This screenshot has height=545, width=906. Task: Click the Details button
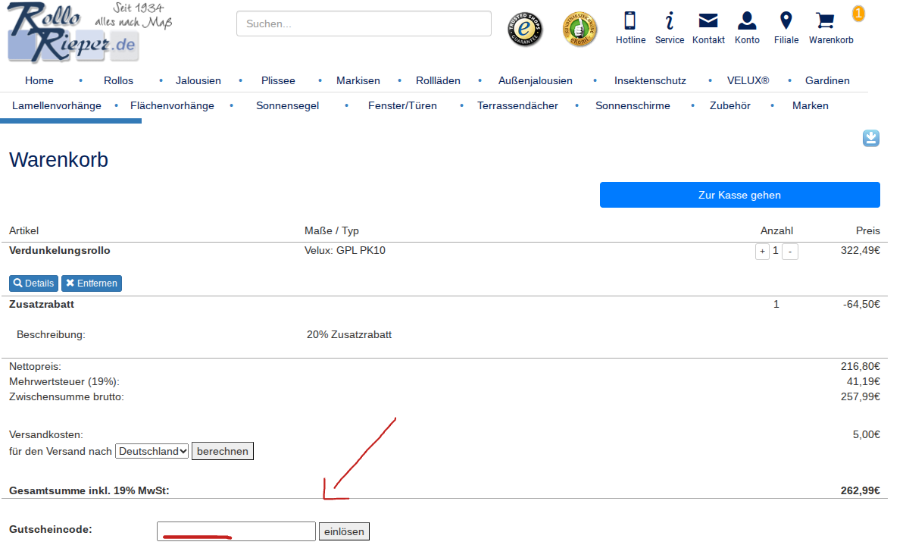[34, 283]
